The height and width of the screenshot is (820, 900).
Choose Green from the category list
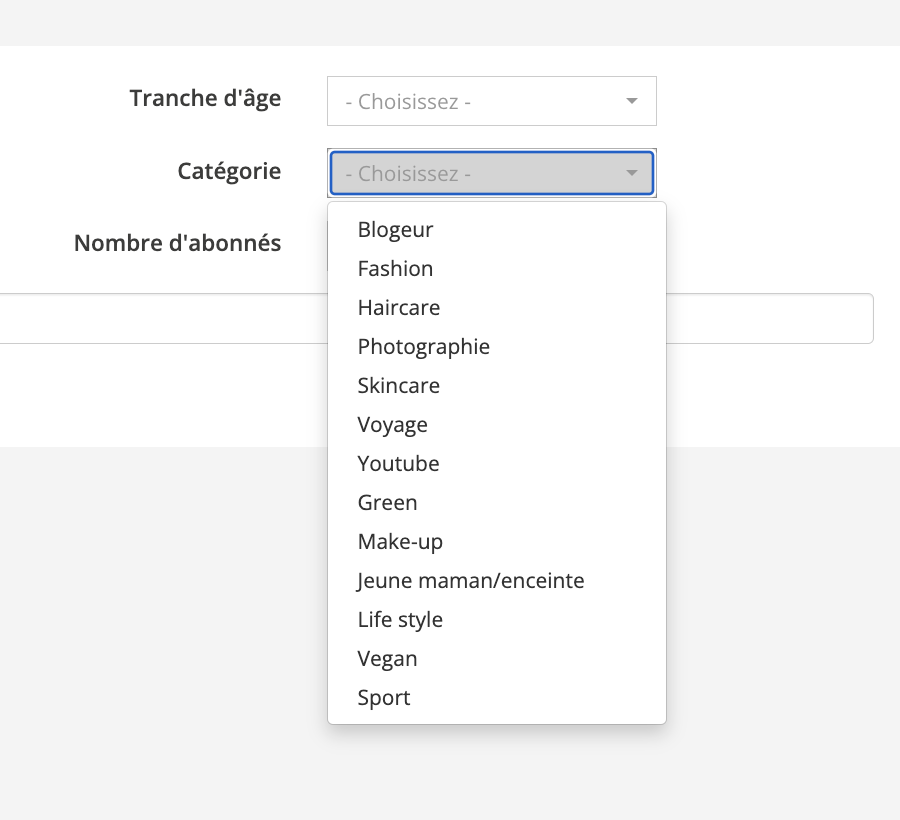[388, 503]
